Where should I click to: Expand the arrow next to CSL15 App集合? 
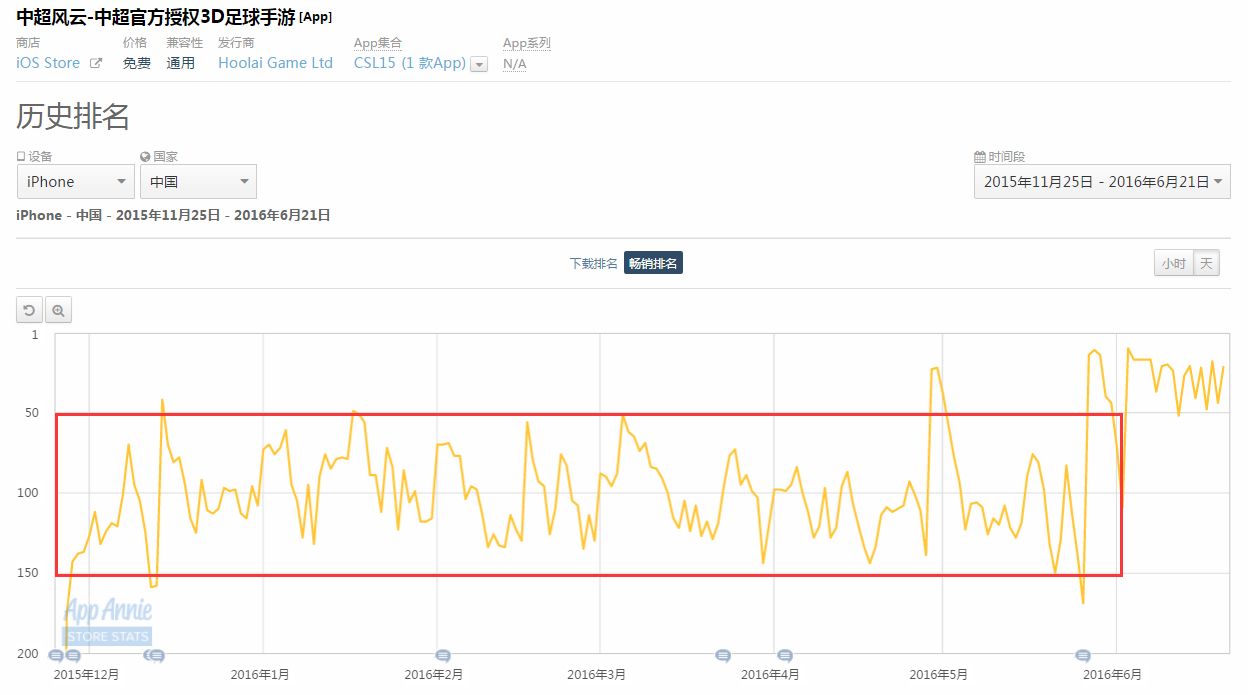click(479, 64)
